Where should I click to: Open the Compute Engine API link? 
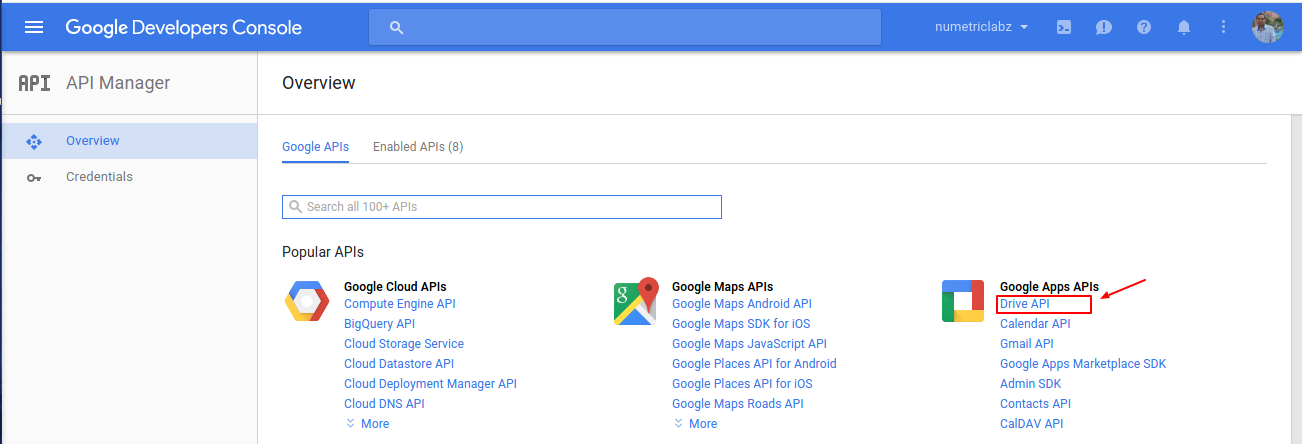pos(400,304)
